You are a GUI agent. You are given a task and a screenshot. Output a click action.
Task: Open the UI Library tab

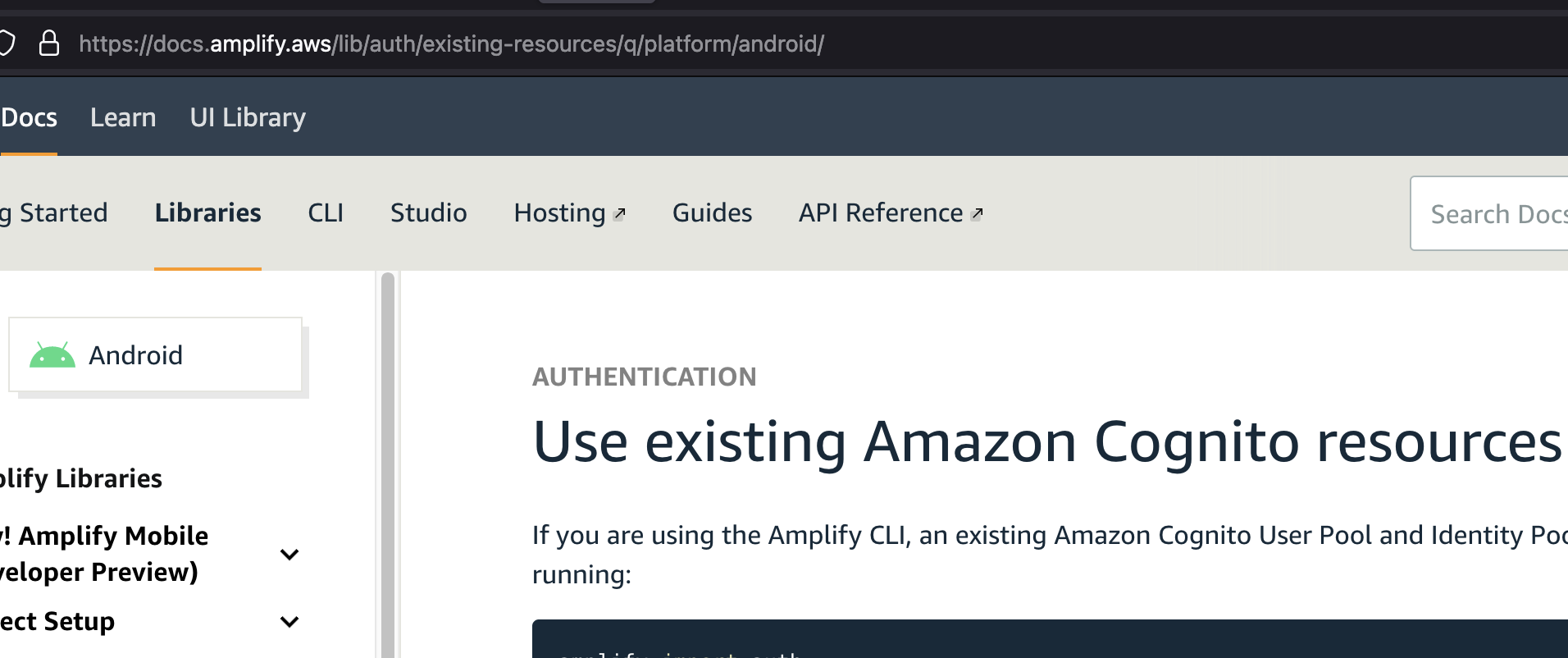[248, 117]
